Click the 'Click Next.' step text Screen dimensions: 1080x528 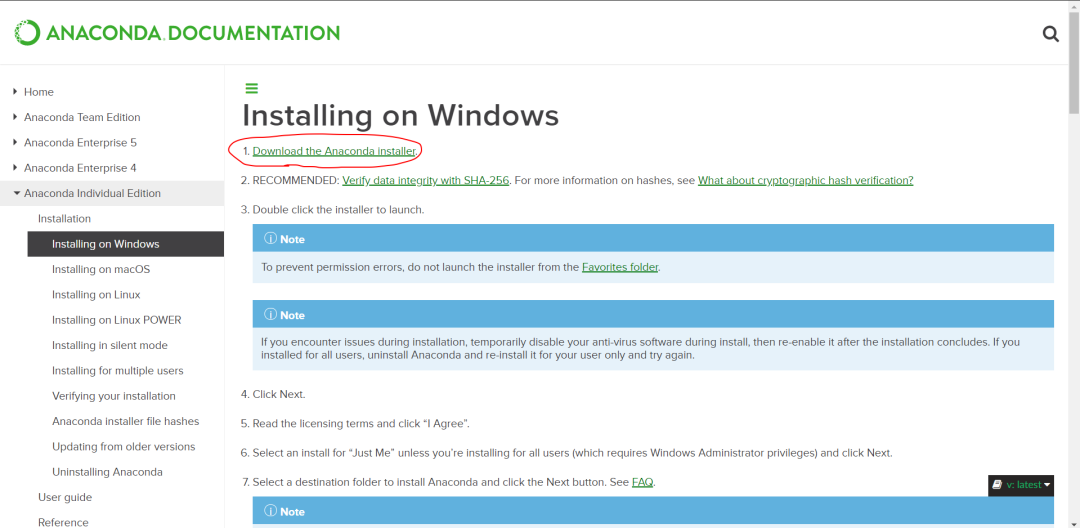coord(279,394)
